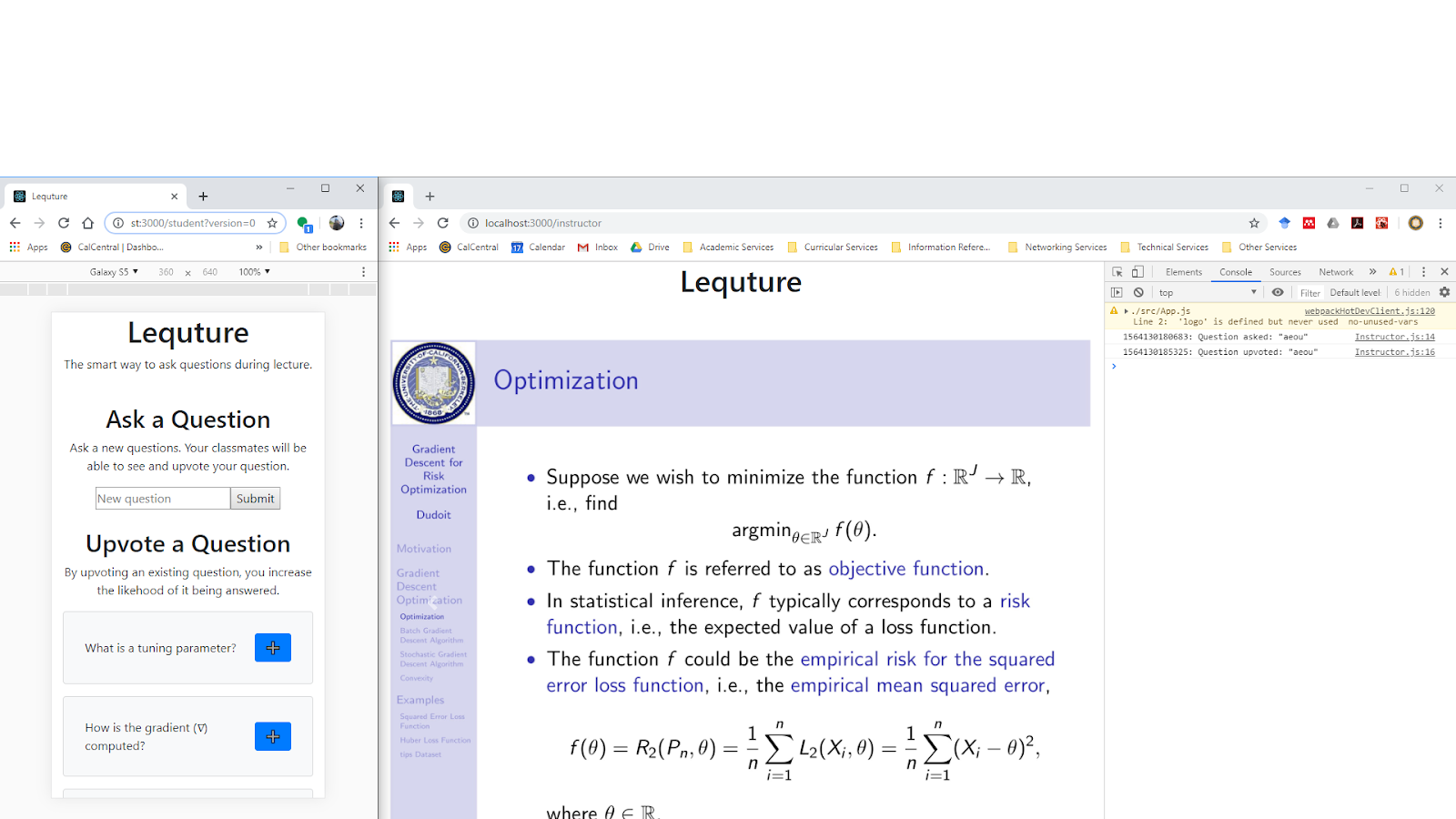1456x819 pixels.
Task: Open the CalCentral Dashboard bookmark
Action: (112, 248)
